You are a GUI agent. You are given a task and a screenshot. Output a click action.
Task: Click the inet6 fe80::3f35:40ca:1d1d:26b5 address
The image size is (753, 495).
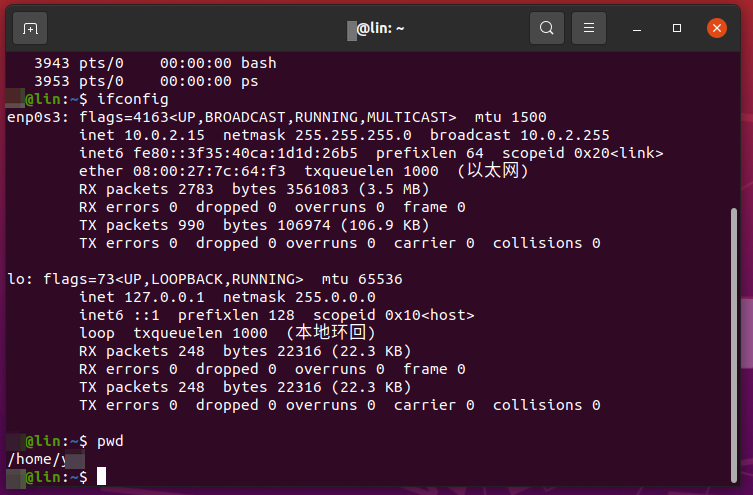(245, 153)
